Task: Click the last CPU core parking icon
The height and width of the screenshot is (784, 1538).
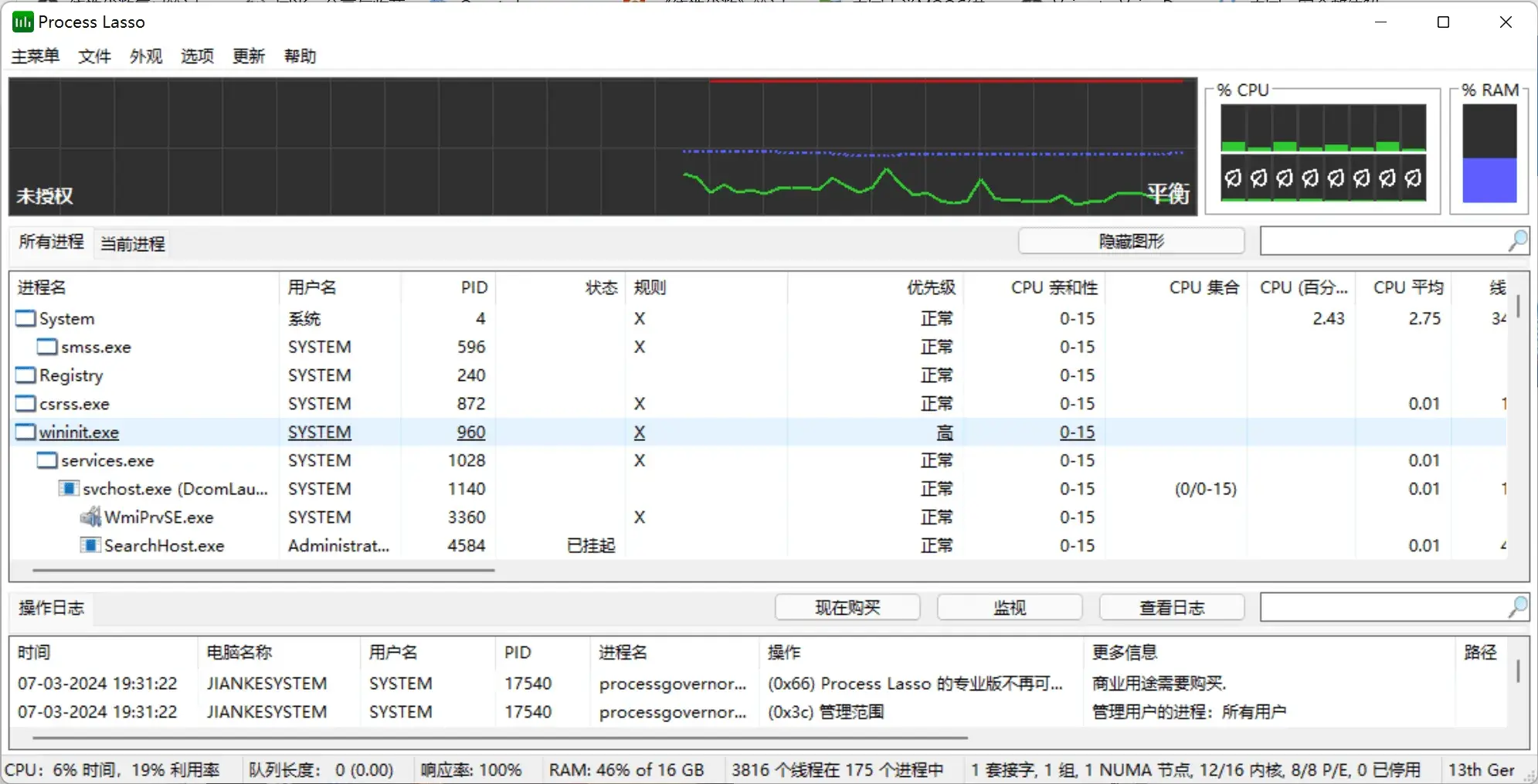Action: (x=1413, y=178)
